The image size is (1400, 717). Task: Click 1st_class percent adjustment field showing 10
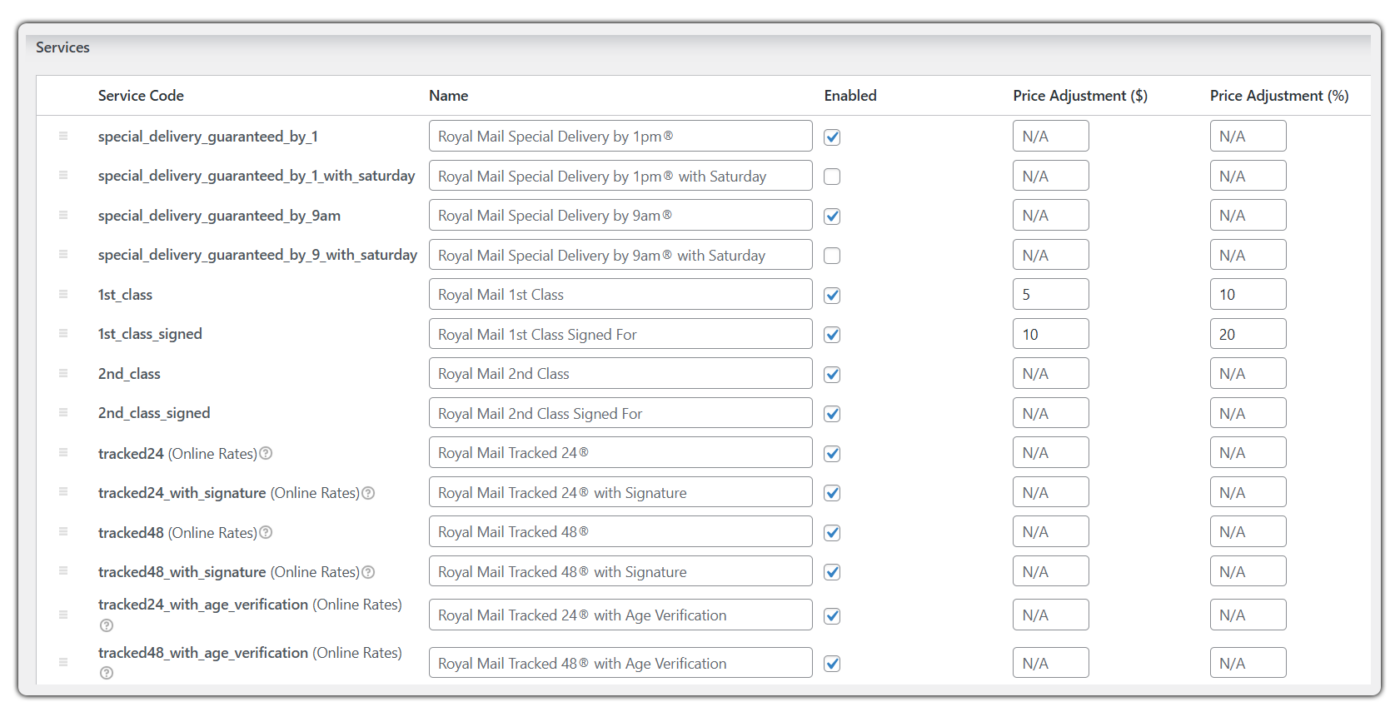point(1248,294)
